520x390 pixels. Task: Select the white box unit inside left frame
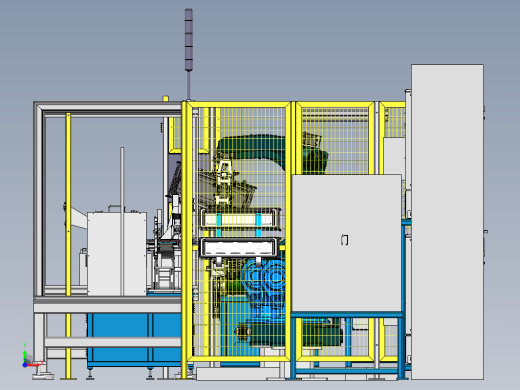click(117, 253)
